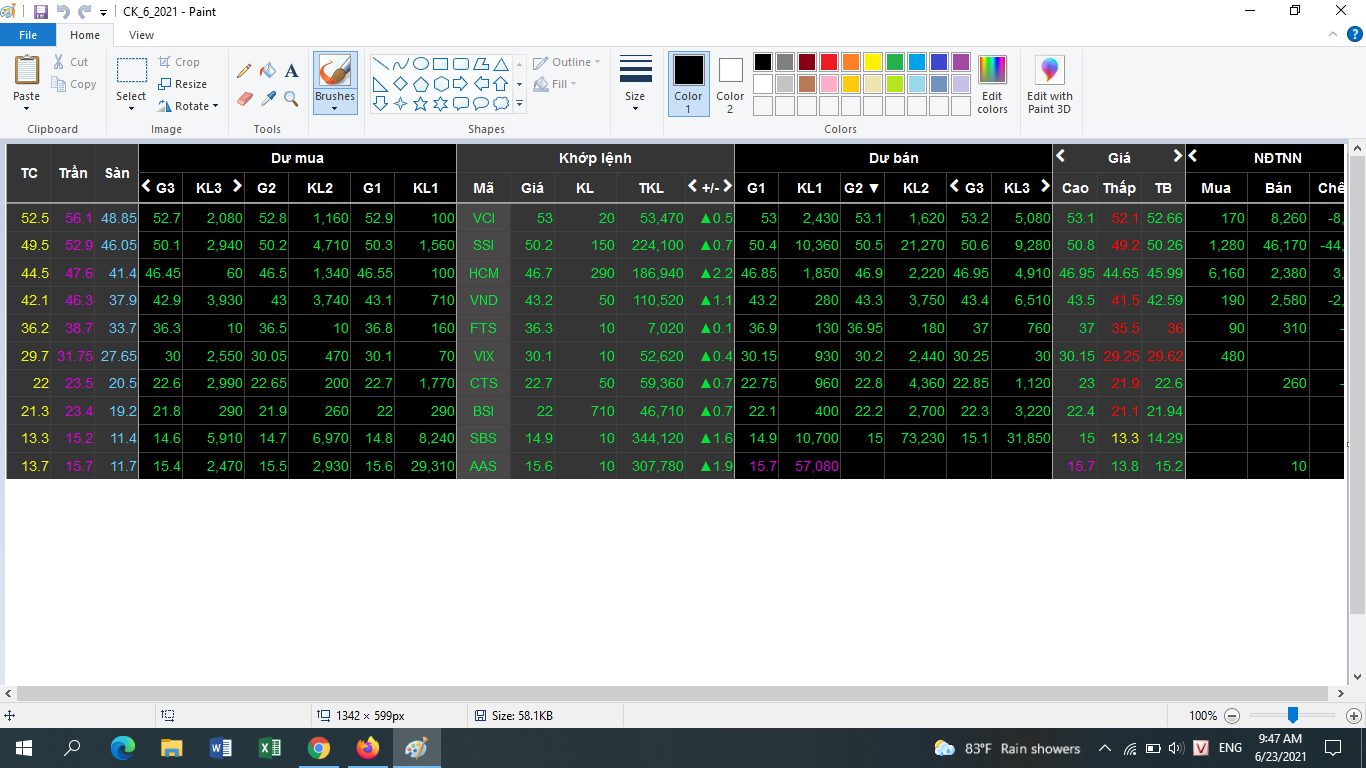Viewport: 1366px width, 768px height.
Task: Select the Eraser tool
Action: (244, 98)
